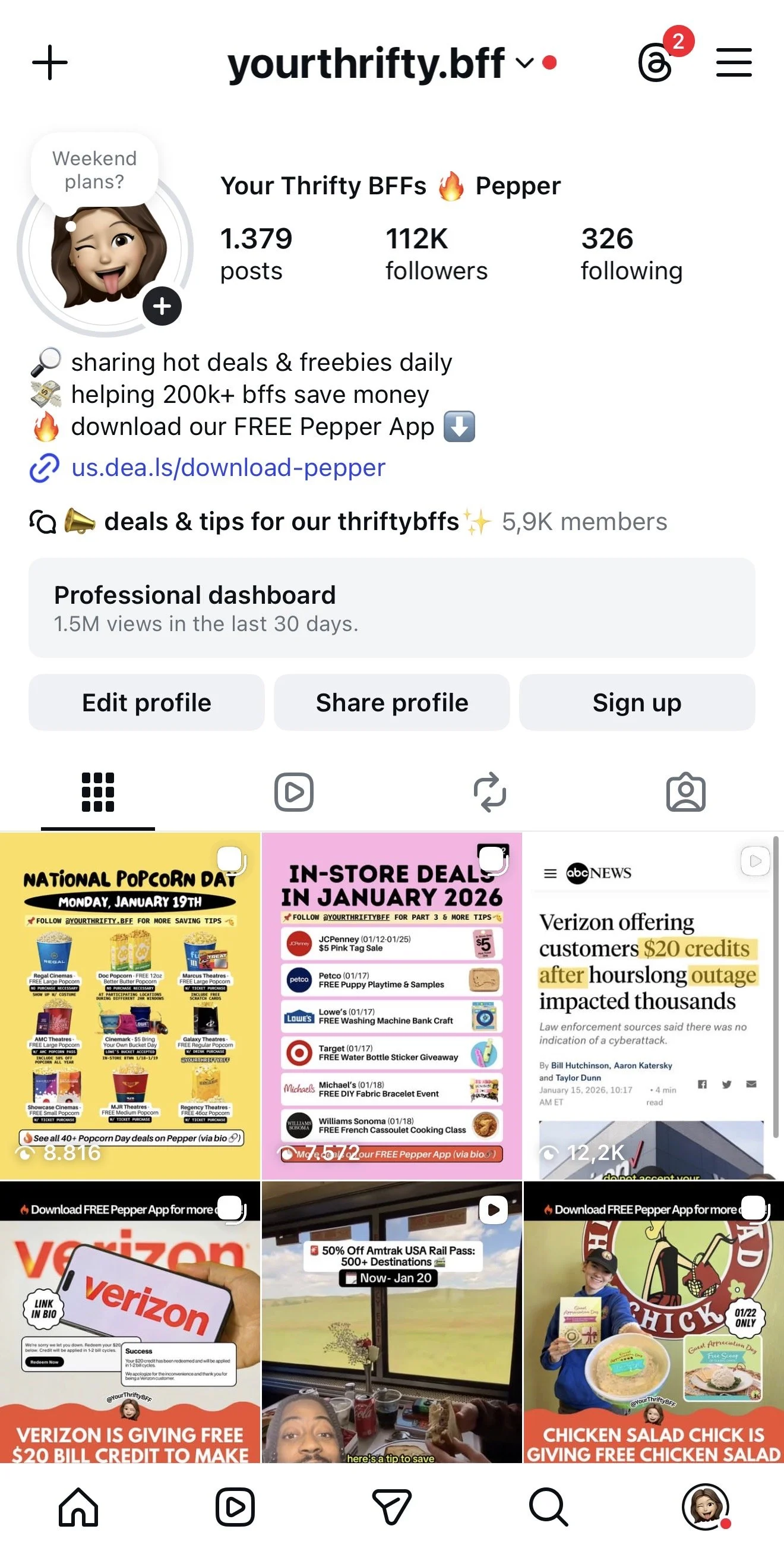
Task: Open the us.dea.ls/download-pepper link
Action: 228,467
